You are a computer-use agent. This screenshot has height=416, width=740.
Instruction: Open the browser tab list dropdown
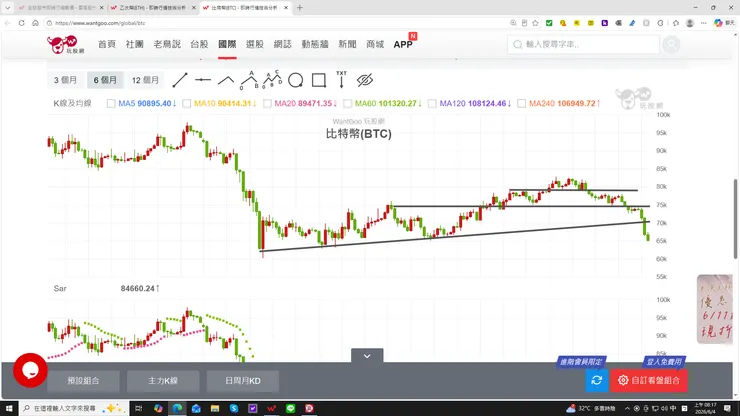(8, 8)
